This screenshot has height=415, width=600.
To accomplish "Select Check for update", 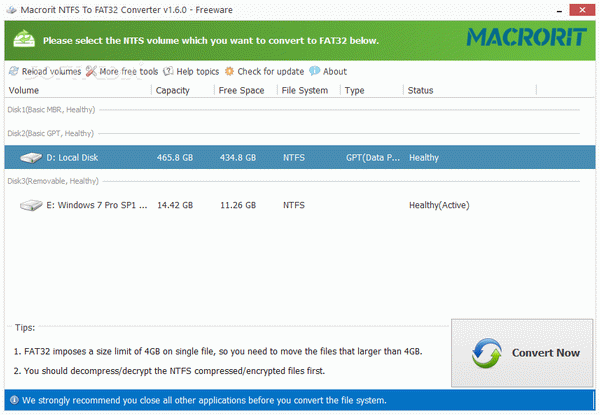I will pos(264,71).
